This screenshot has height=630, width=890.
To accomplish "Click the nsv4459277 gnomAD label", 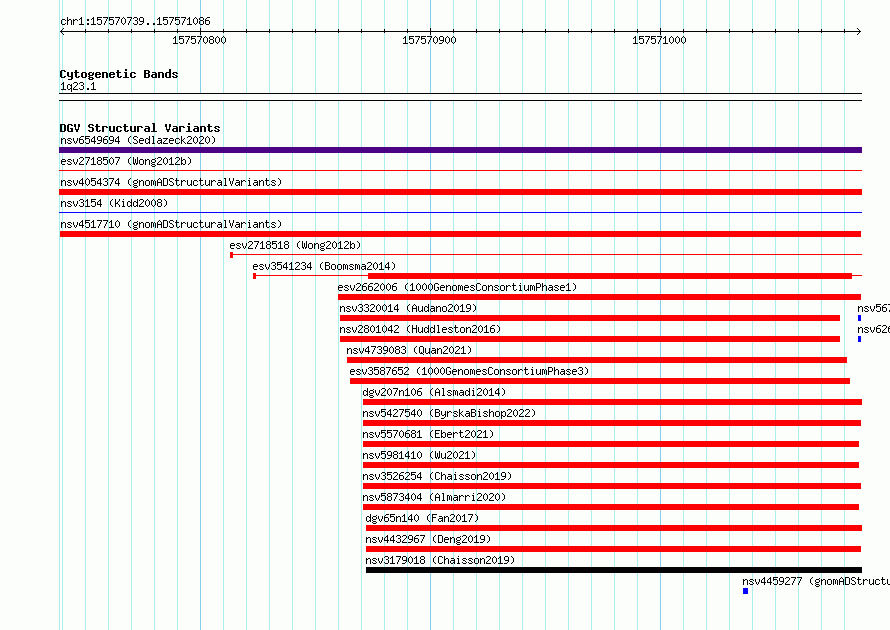I will (816, 581).
